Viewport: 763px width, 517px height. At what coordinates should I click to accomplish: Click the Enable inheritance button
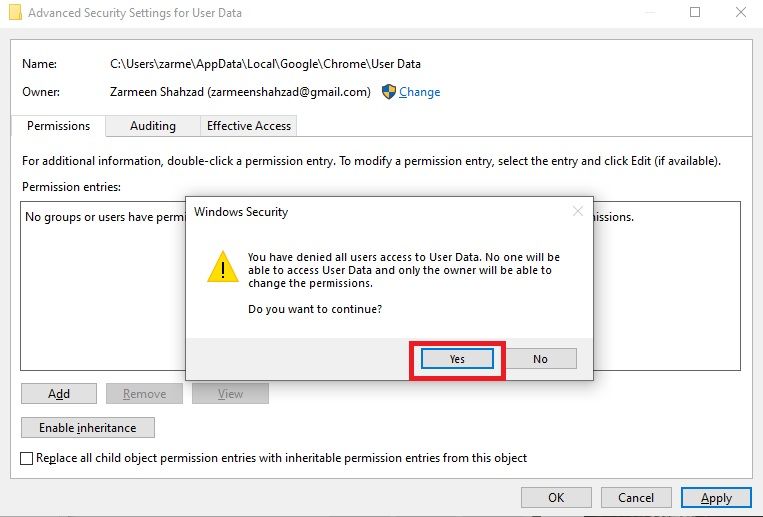[88, 428]
